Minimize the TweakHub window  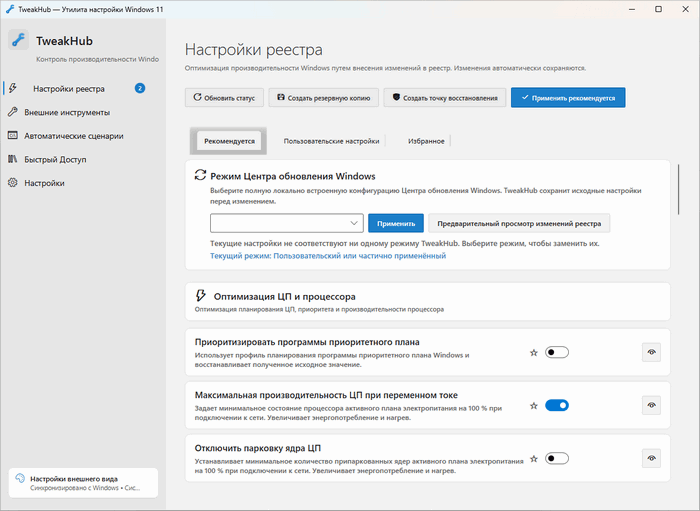click(632, 9)
